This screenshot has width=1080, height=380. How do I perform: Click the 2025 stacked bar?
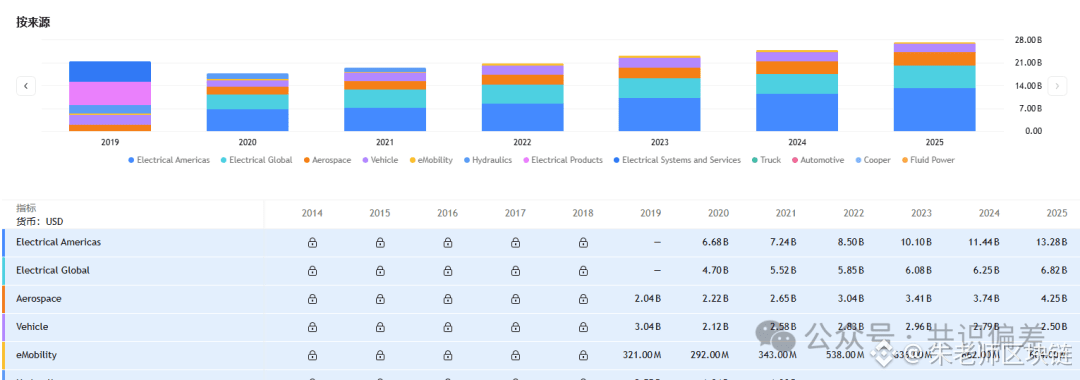tap(935, 87)
